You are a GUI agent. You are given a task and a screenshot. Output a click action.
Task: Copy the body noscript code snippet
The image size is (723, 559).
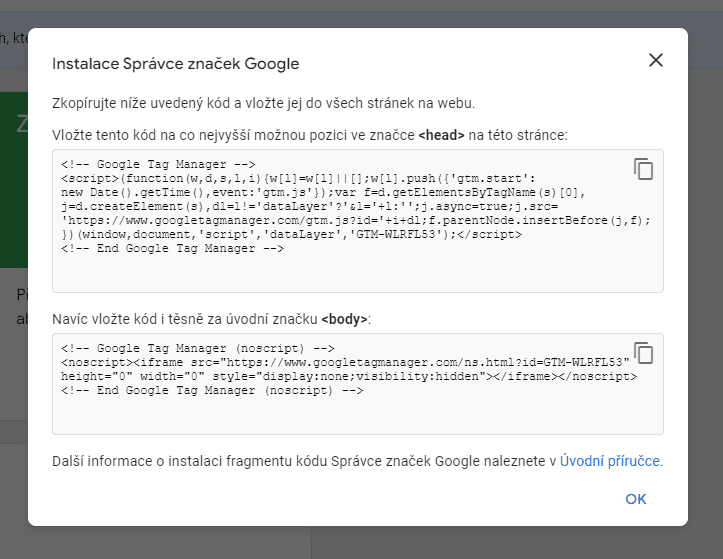tap(643, 353)
